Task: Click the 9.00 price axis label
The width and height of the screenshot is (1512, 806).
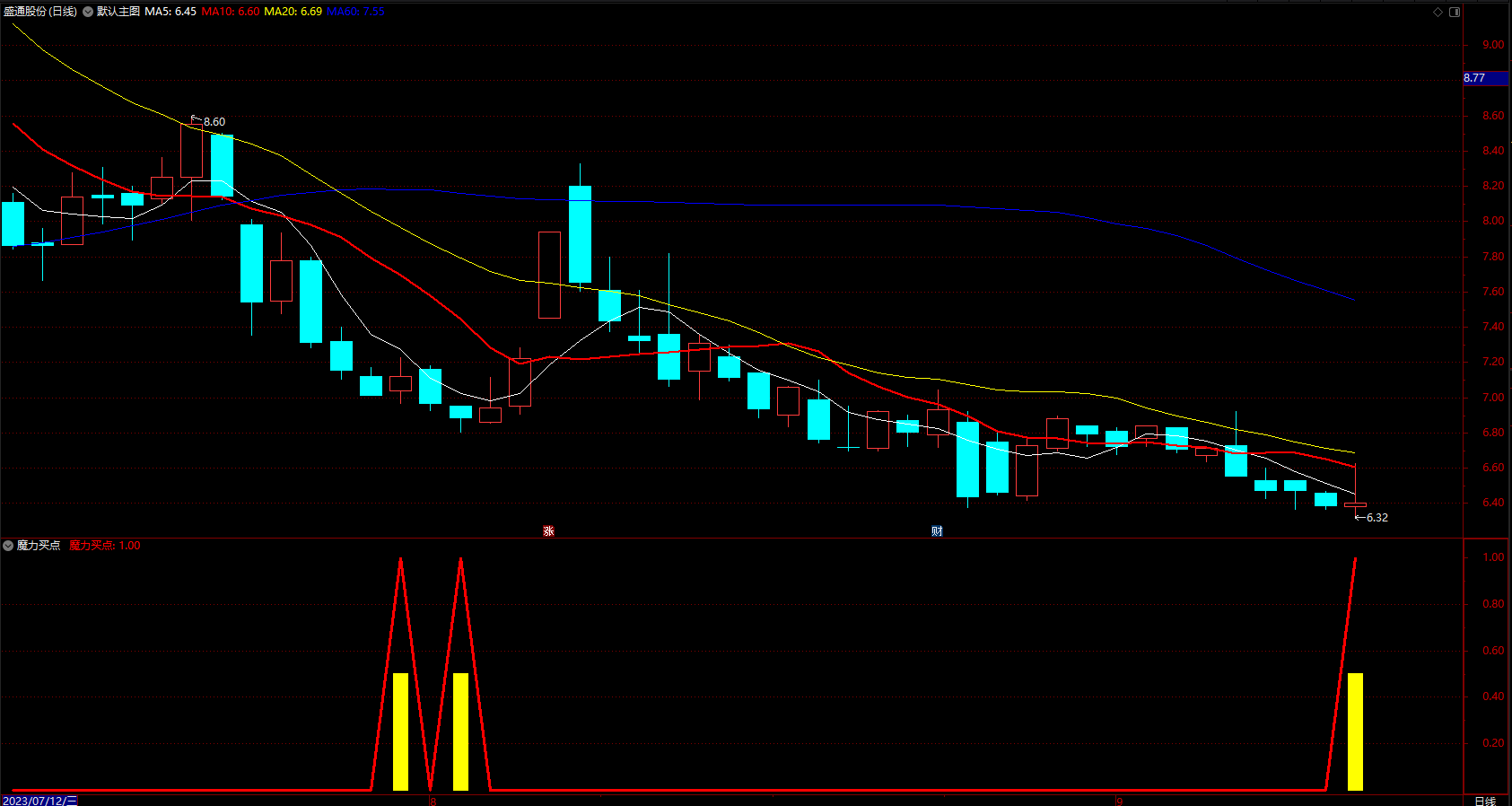Action: tap(1493, 45)
